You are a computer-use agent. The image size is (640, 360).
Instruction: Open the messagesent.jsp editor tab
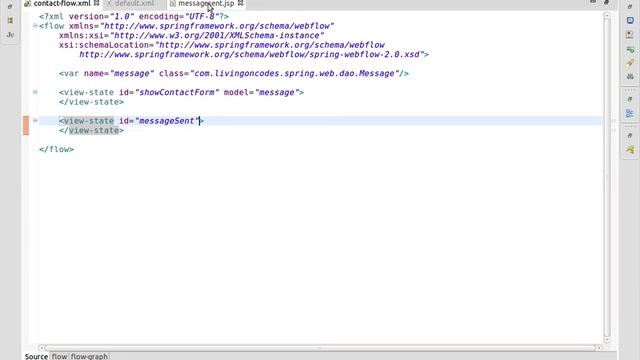coord(206,3)
